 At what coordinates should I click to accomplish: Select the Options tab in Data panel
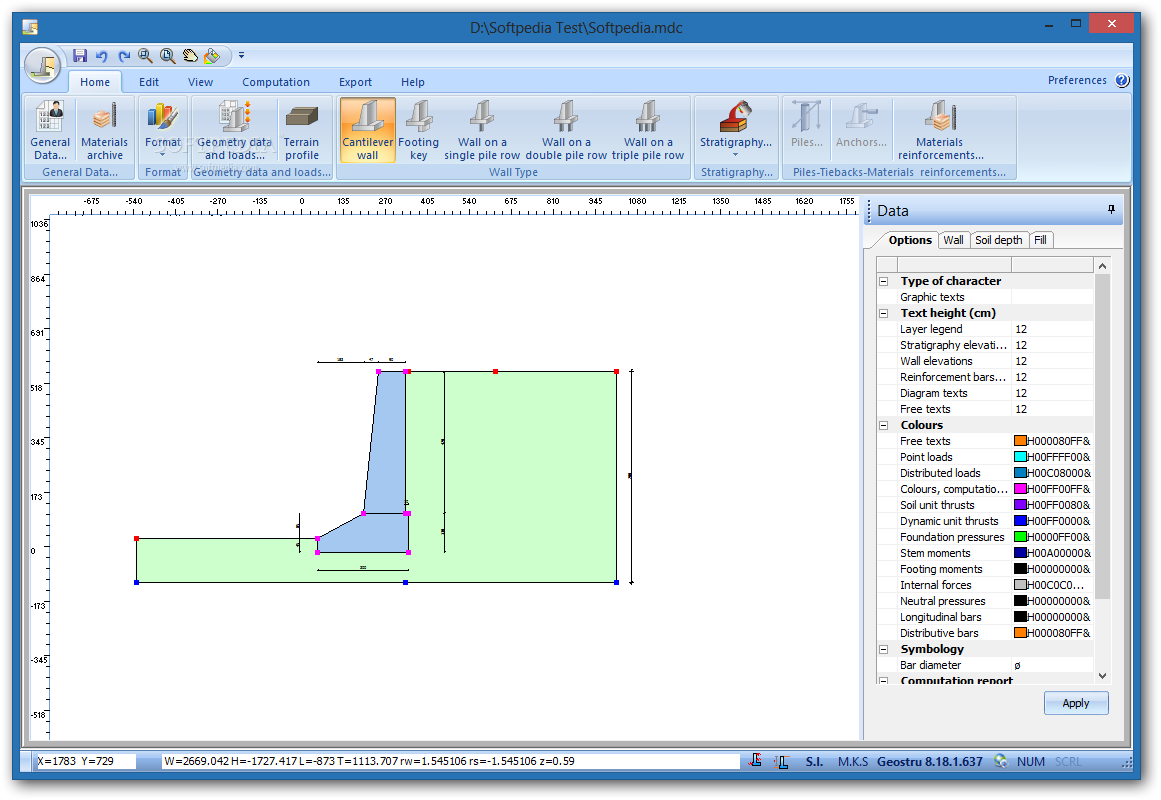910,240
